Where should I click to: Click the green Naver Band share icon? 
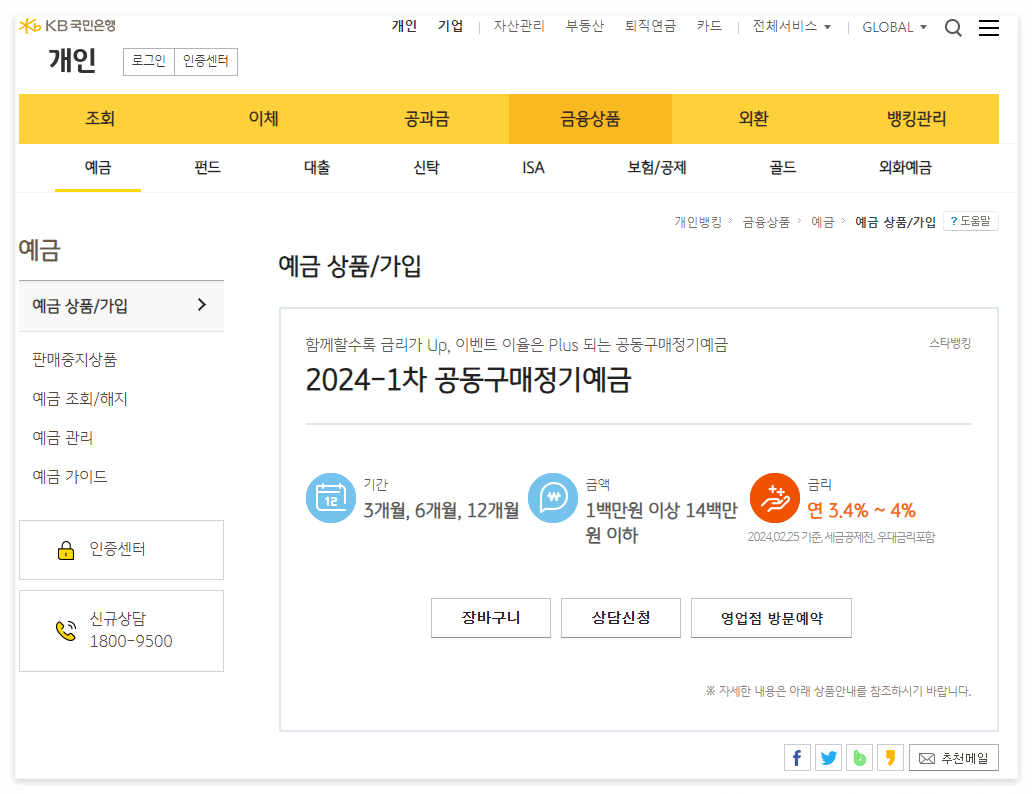coord(859,758)
